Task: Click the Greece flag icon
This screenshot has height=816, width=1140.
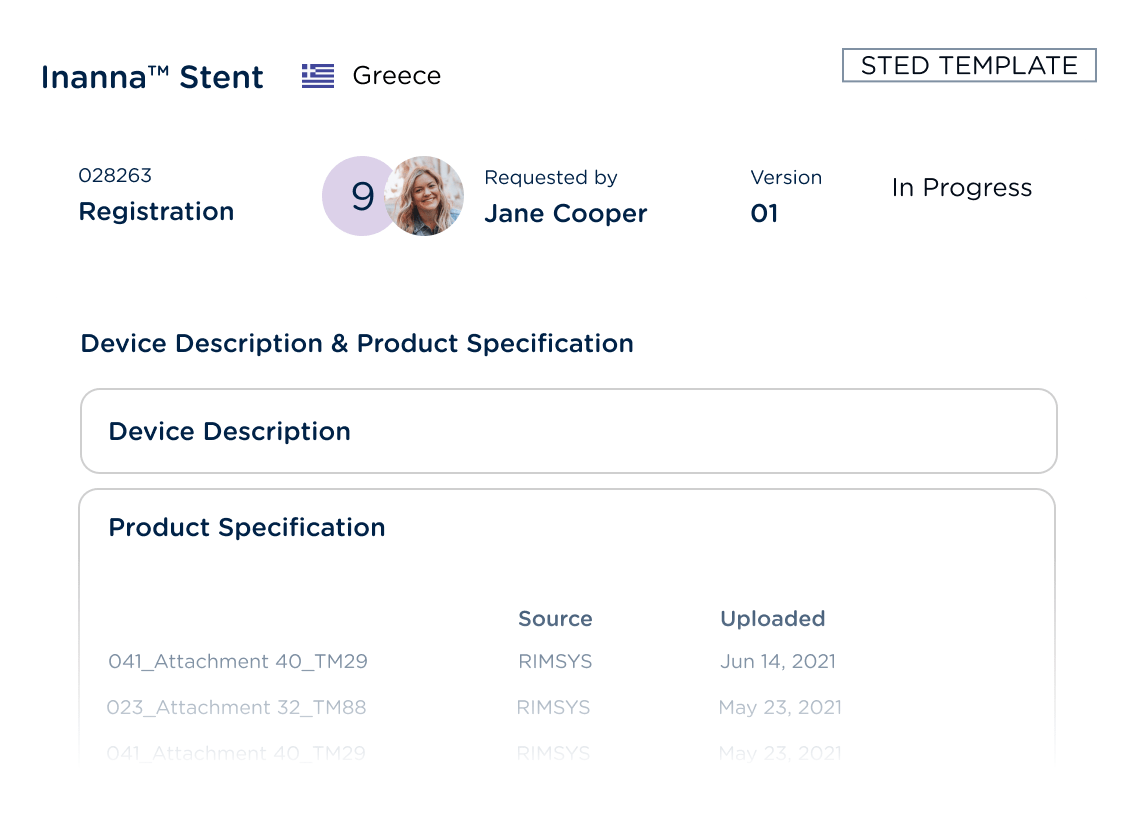Action: pyautogui.click(x=318, y=76)
